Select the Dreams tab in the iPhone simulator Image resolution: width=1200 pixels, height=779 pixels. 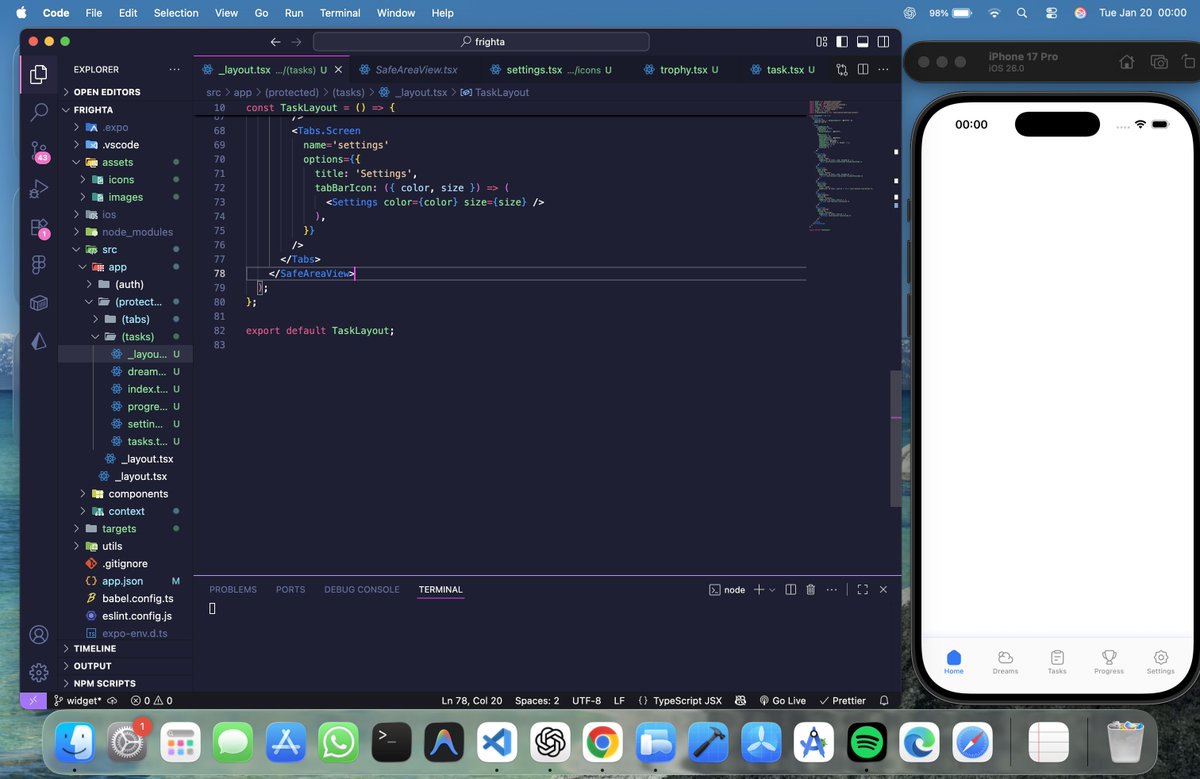pos(1005,662)
